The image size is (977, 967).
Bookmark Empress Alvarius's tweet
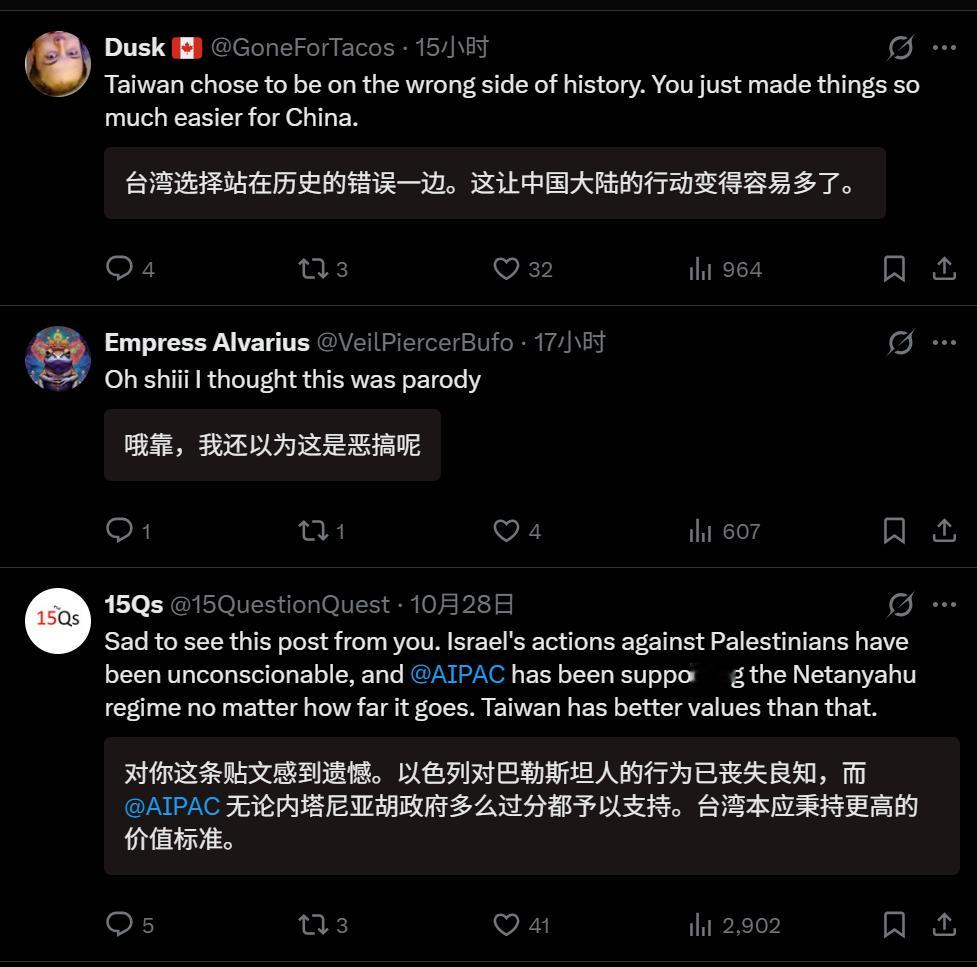pos(894,531)
